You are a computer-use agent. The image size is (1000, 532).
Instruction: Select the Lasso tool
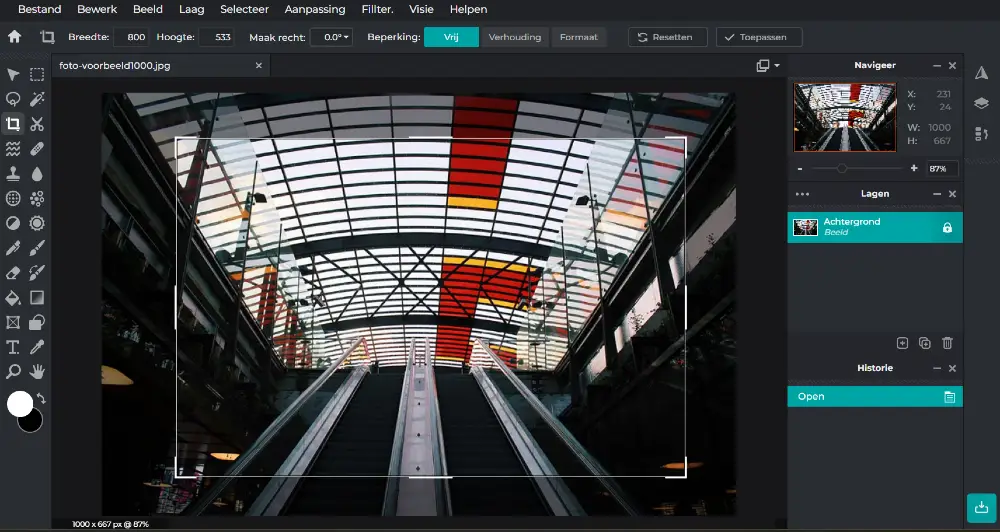[x=13, y=99]
